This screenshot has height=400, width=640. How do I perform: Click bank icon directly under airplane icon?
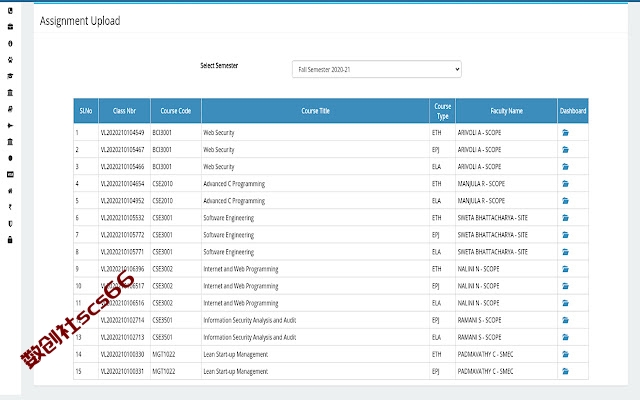point(10,142)
